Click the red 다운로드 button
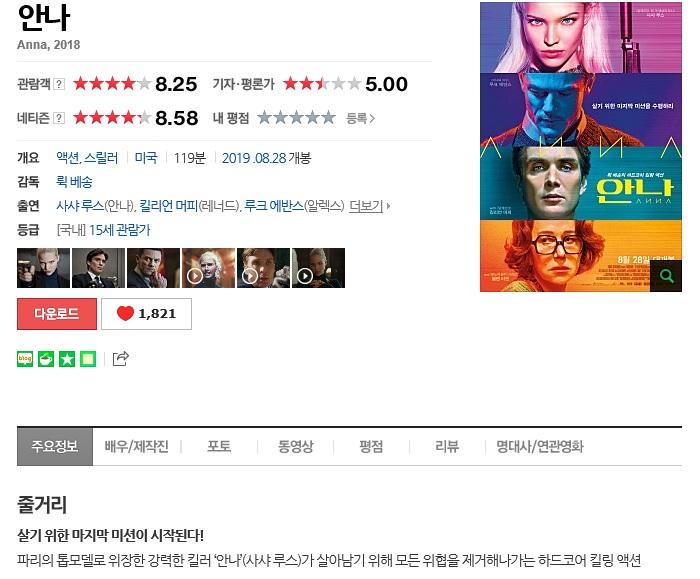 click(x=57, y=314)
